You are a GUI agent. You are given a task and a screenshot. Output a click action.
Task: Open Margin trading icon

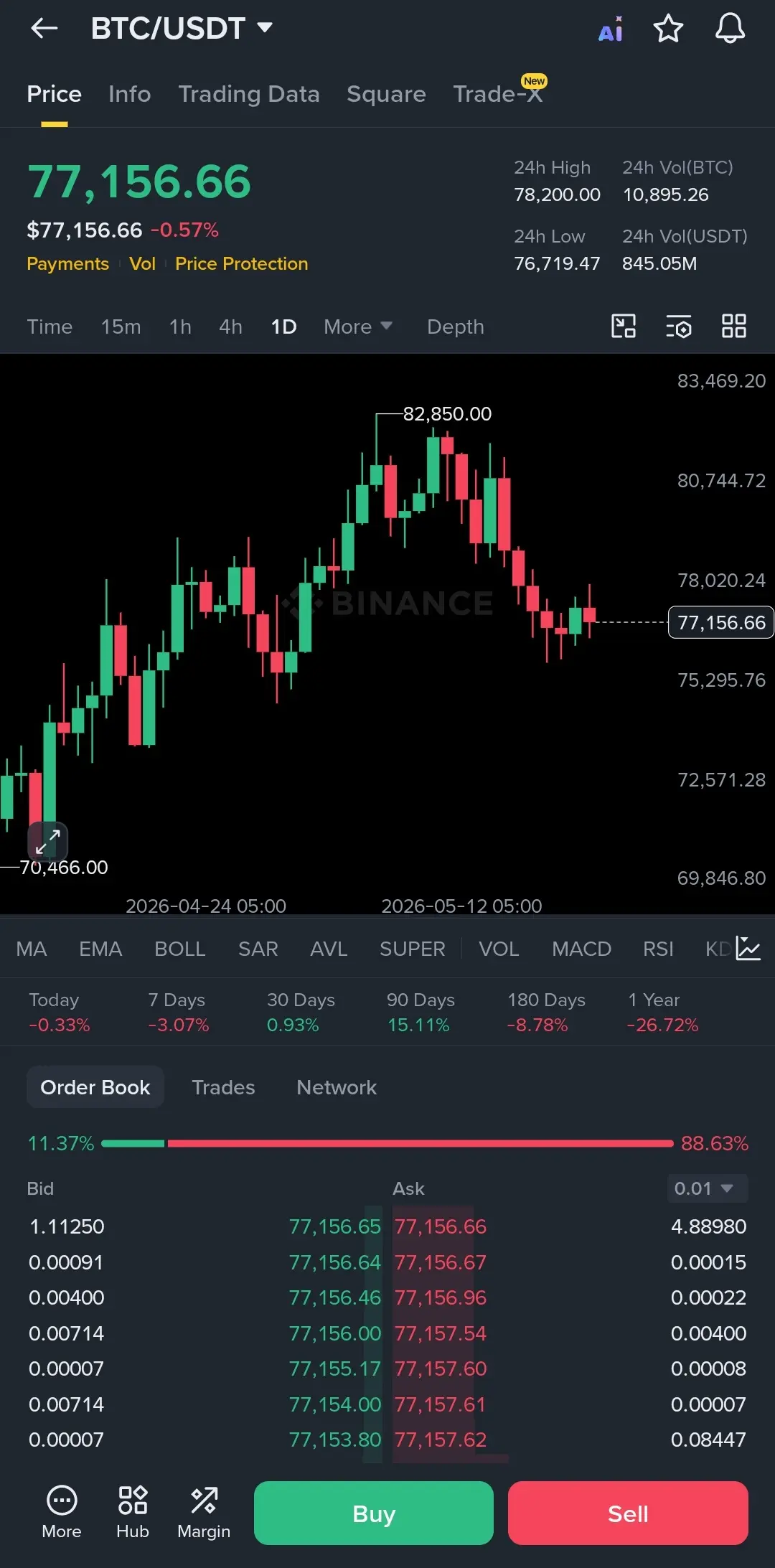pos(204,1513)
